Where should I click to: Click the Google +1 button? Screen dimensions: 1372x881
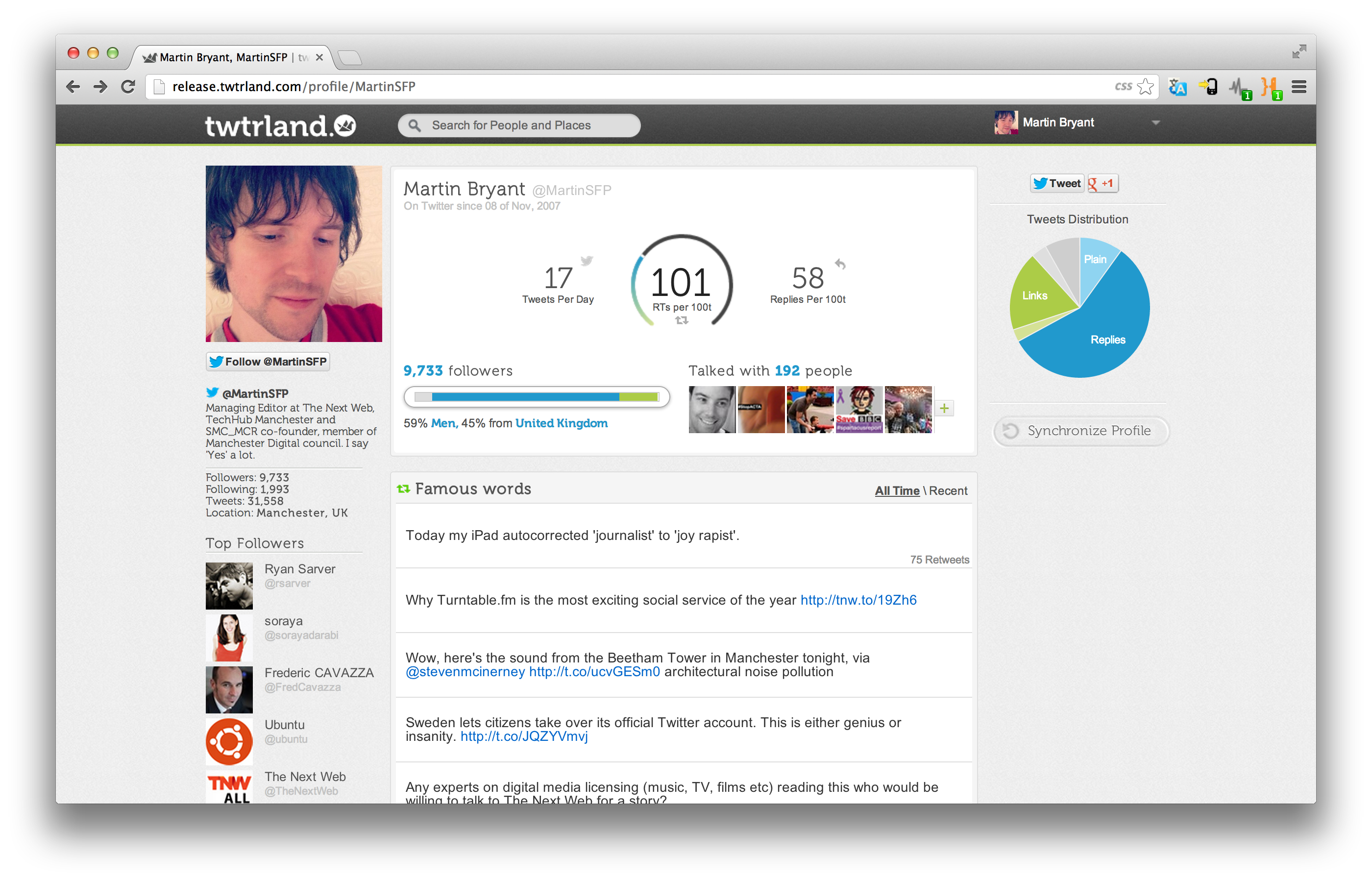tap(1102, 183)
